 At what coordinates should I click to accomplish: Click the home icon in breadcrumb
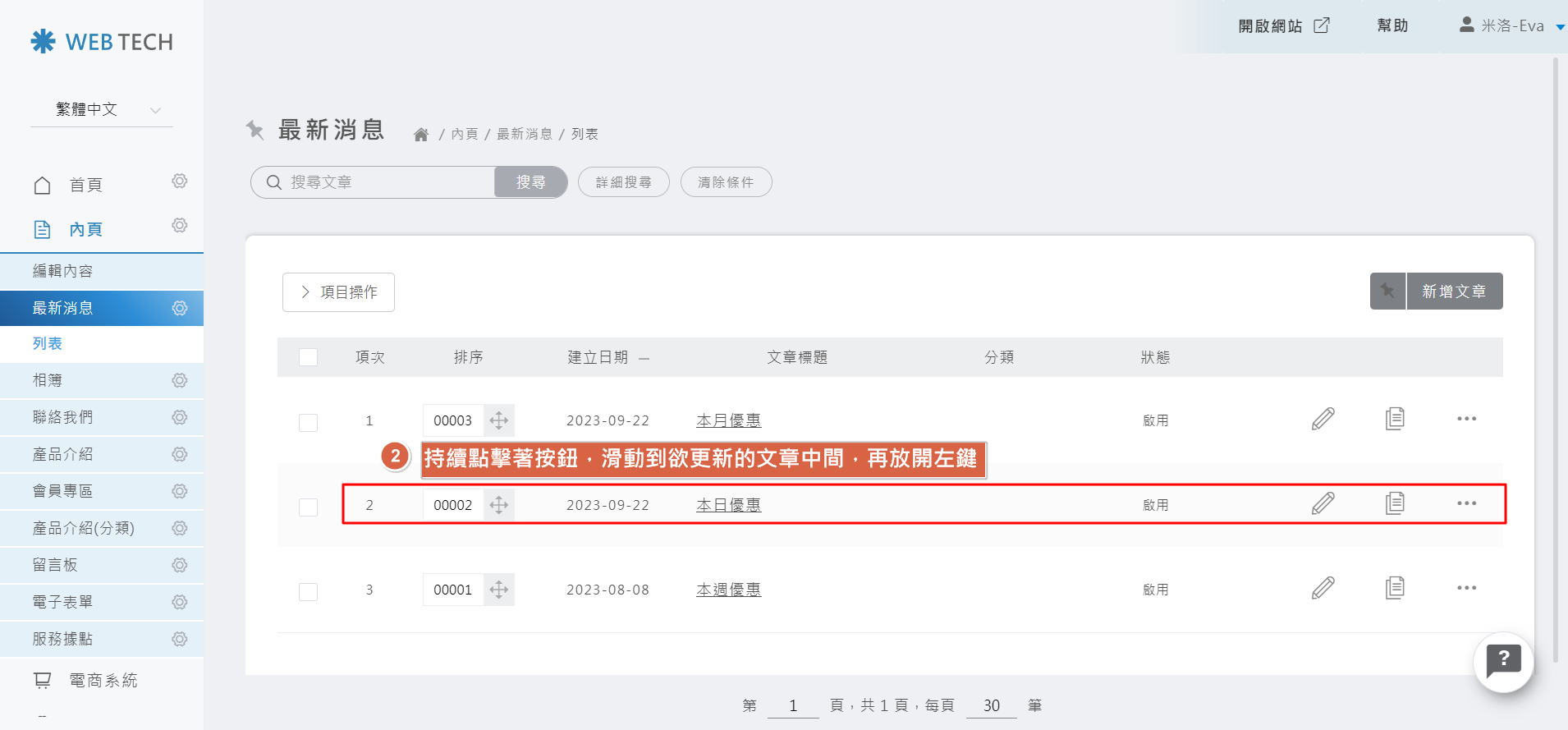coord(421,135)
